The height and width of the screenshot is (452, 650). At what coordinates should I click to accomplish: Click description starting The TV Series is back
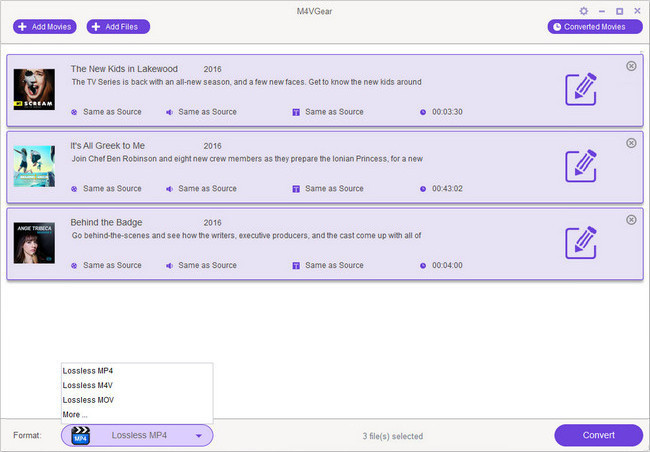246,82
